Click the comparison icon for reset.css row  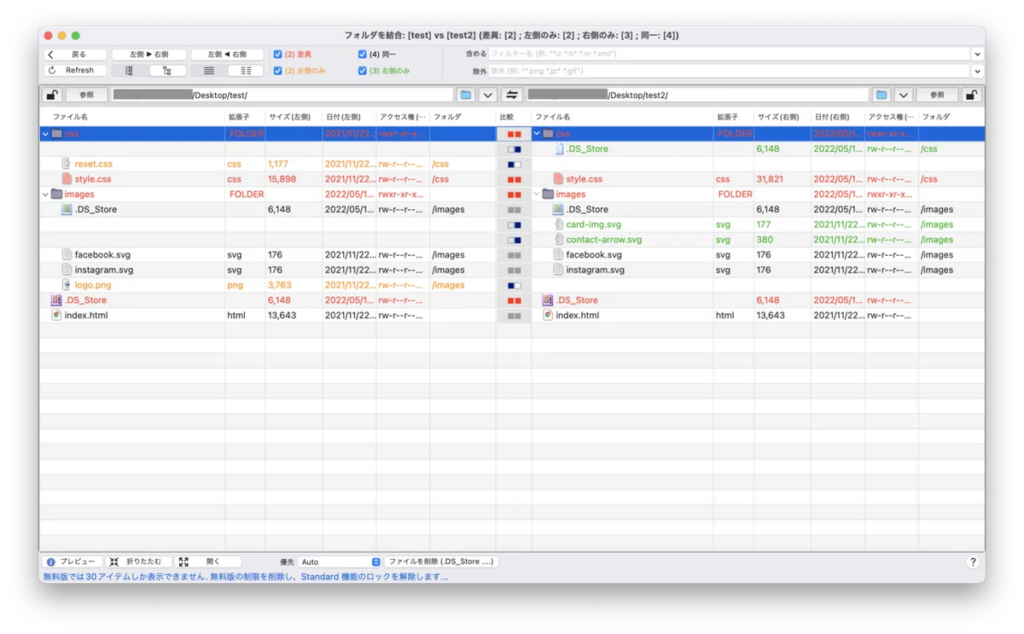(x=514, y=164)
